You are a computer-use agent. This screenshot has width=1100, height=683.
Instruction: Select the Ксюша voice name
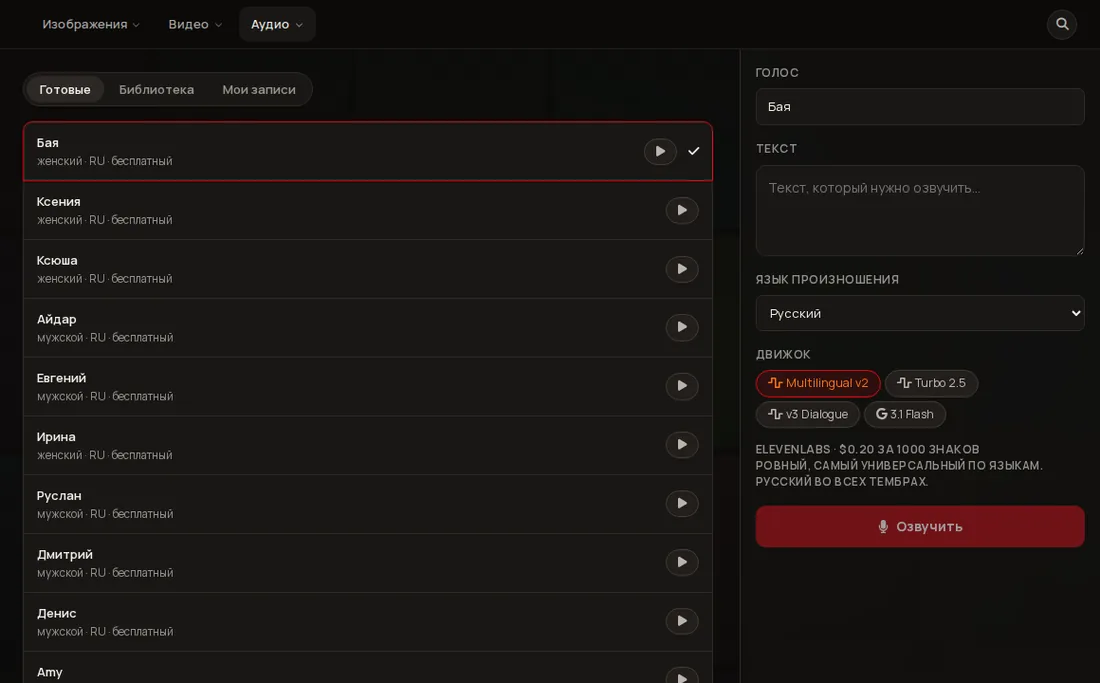click(58, 261)
